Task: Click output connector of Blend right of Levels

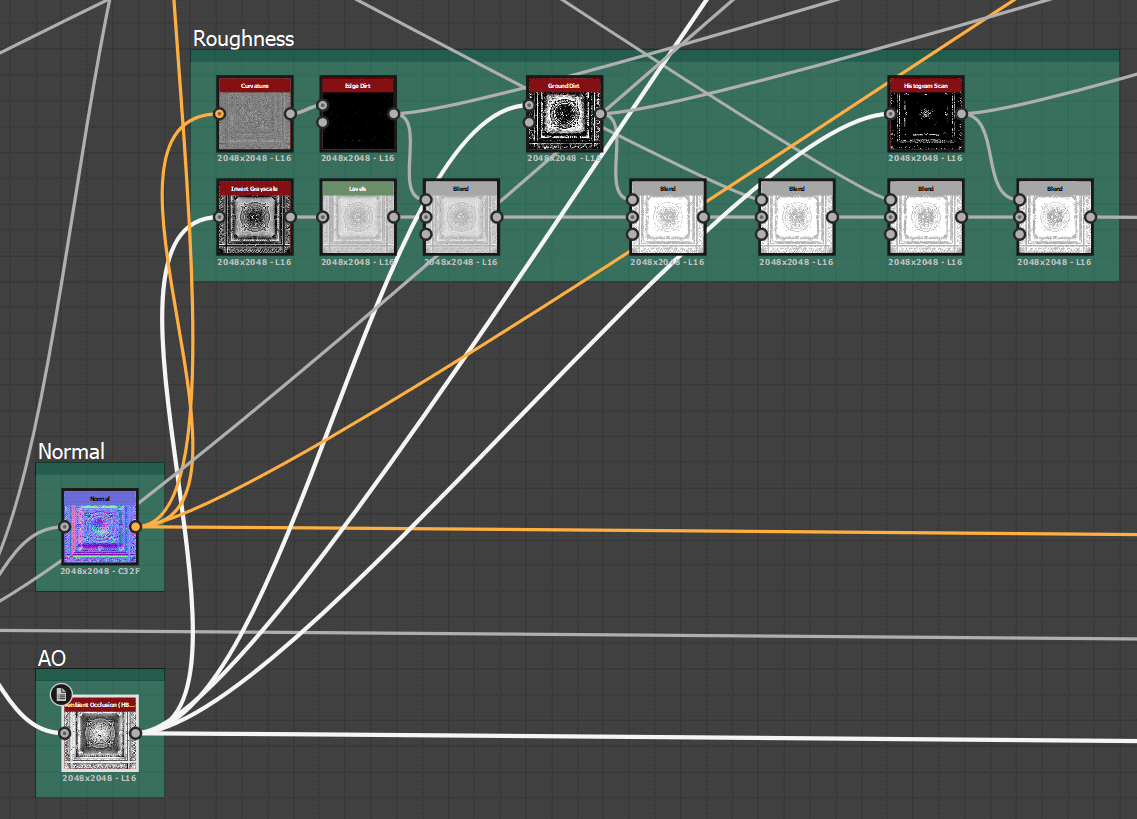Action: (x=497, y=217)
